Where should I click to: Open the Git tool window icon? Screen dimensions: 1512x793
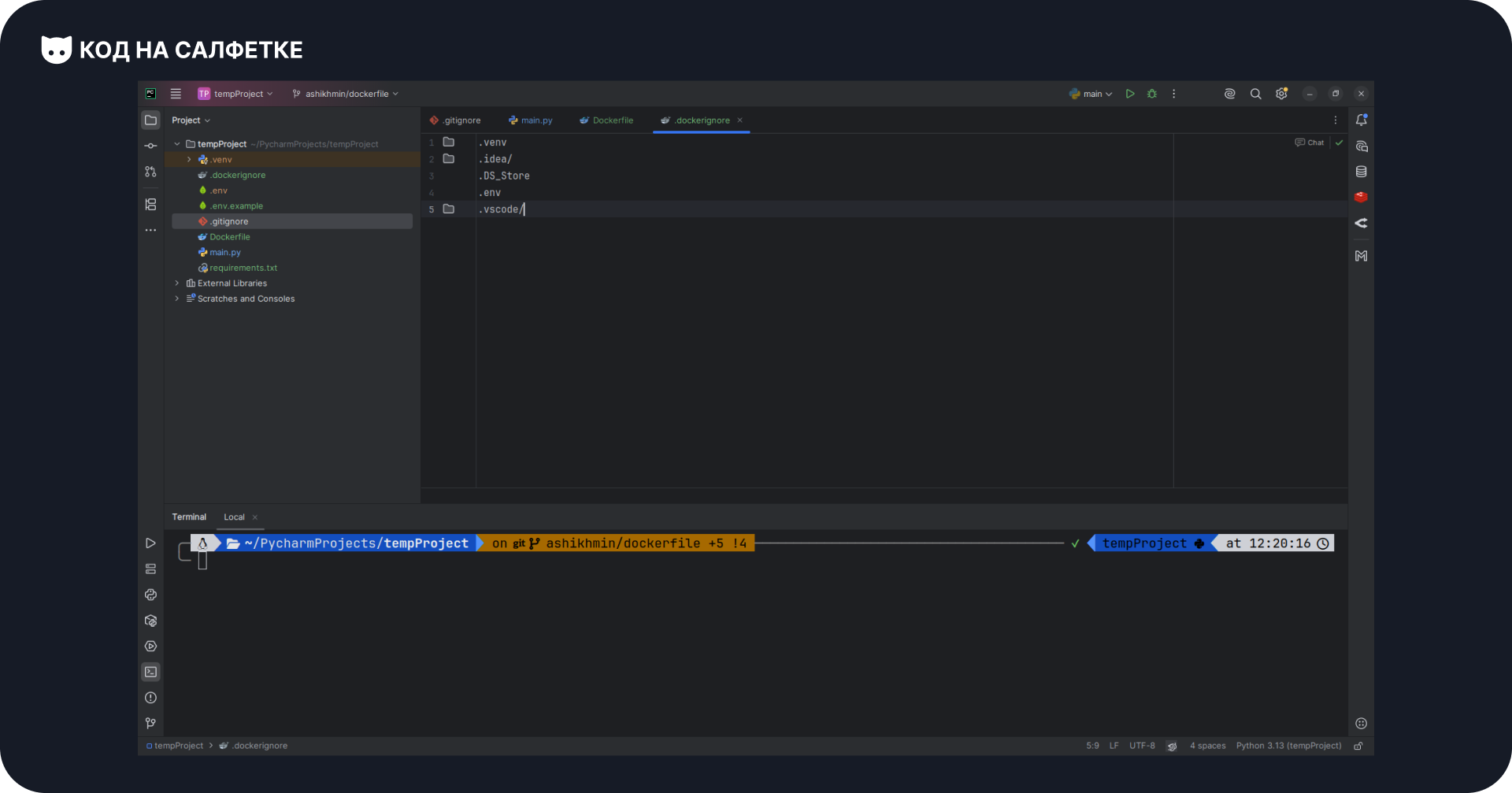[x=150, y=723]
